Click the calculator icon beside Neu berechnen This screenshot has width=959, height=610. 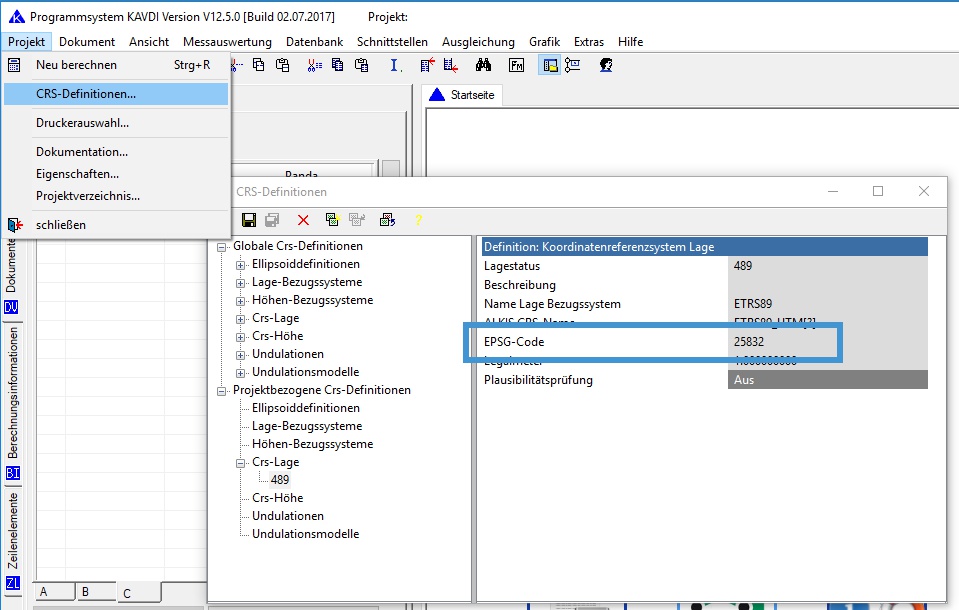(x=14, y=65)
